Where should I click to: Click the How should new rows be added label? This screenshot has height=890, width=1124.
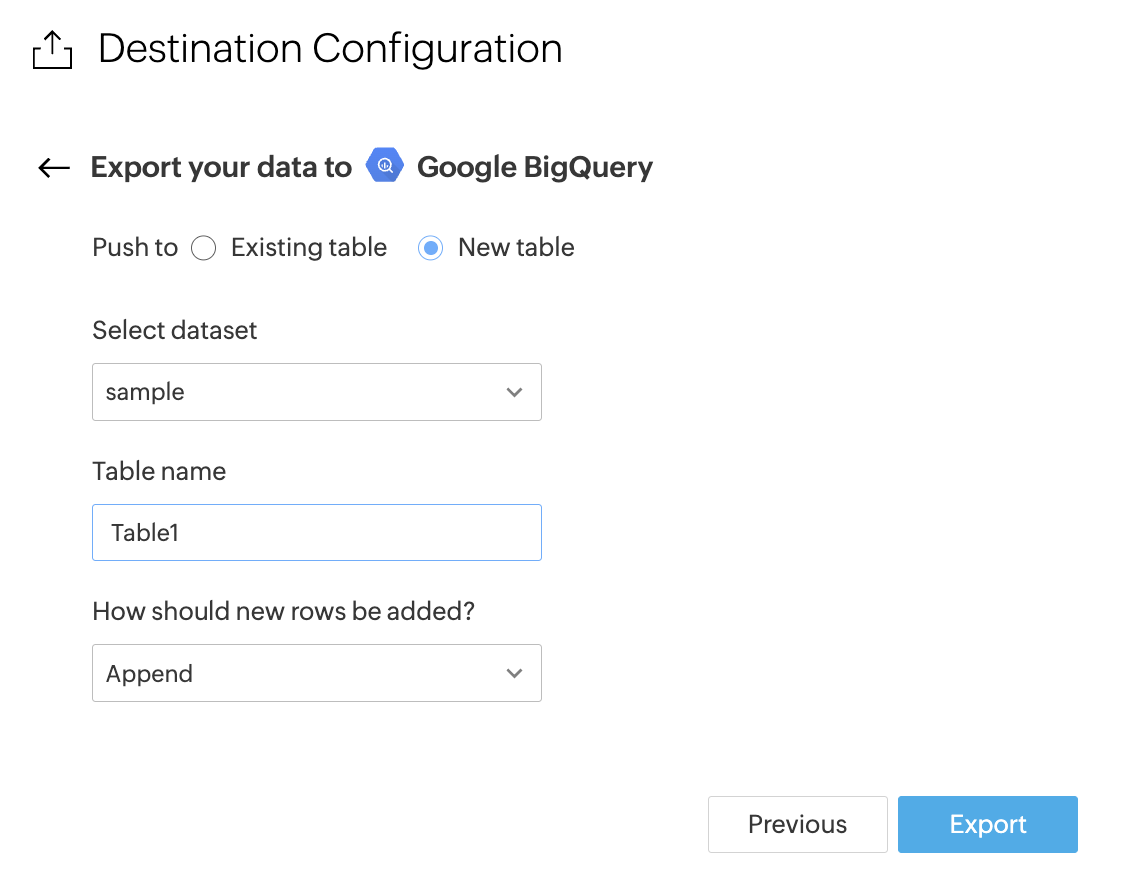[x=283, y=611]
